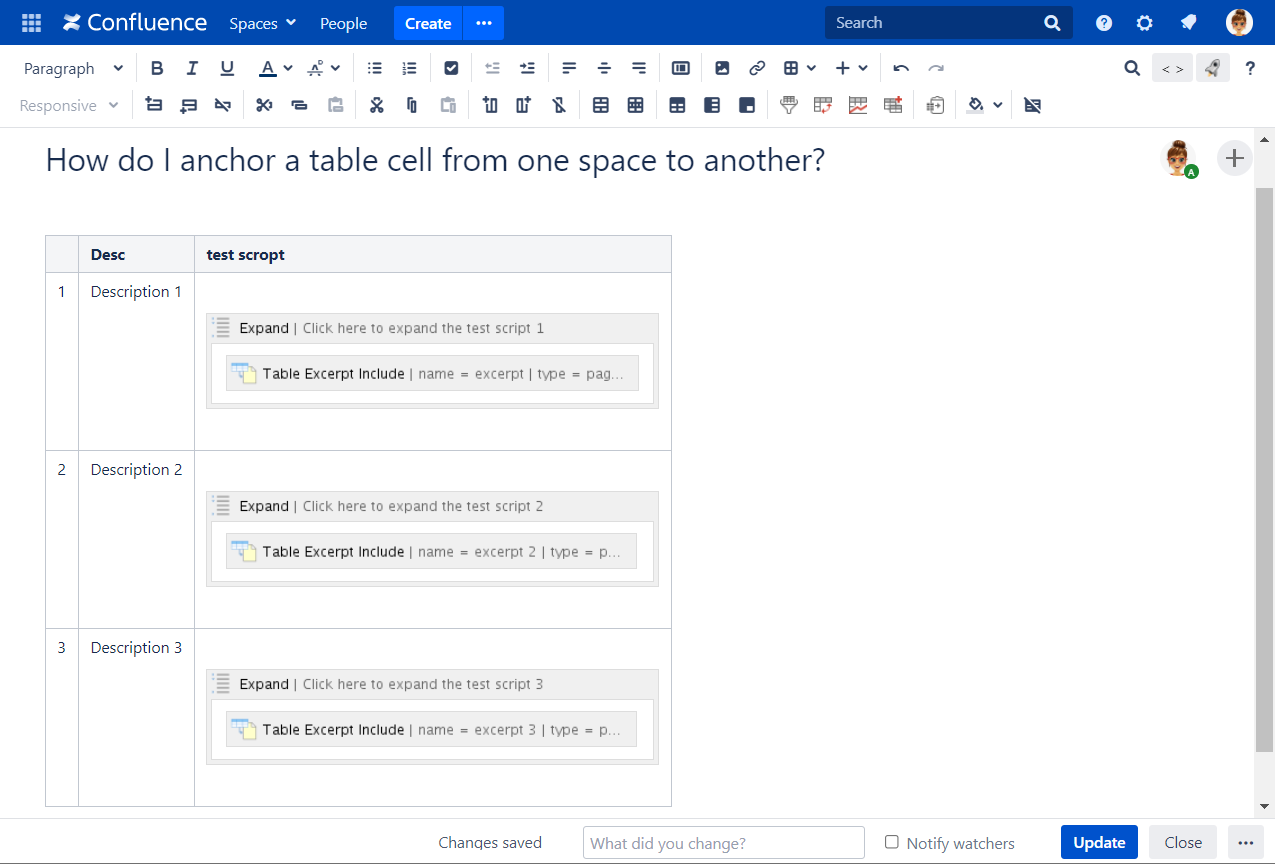Insert a task checkbox list
The height and width of the screenshot is (864, 1275).
pos(451,67)
